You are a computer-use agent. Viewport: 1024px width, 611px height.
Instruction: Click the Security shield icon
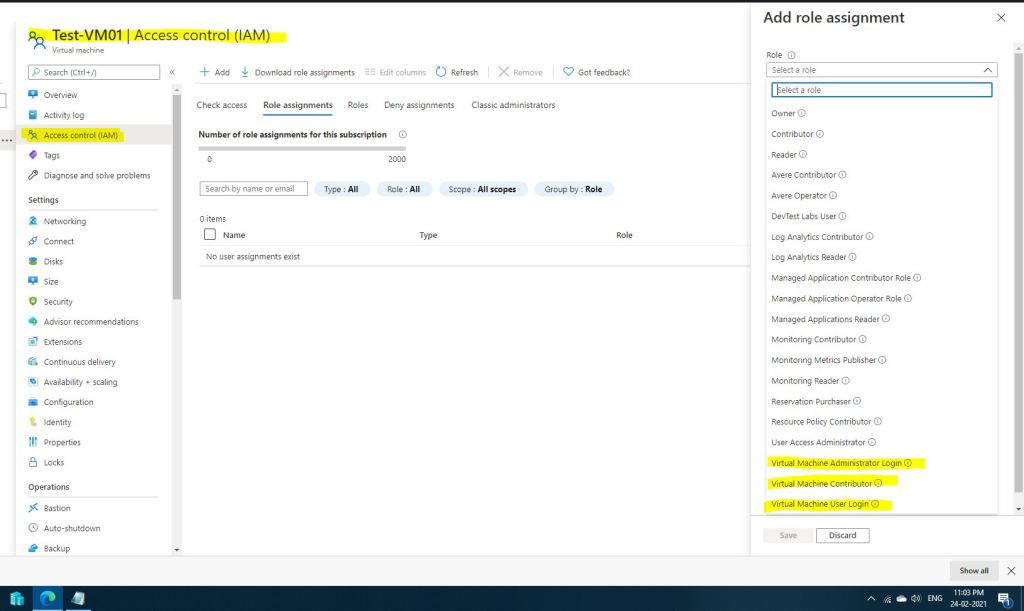[33, 302]
